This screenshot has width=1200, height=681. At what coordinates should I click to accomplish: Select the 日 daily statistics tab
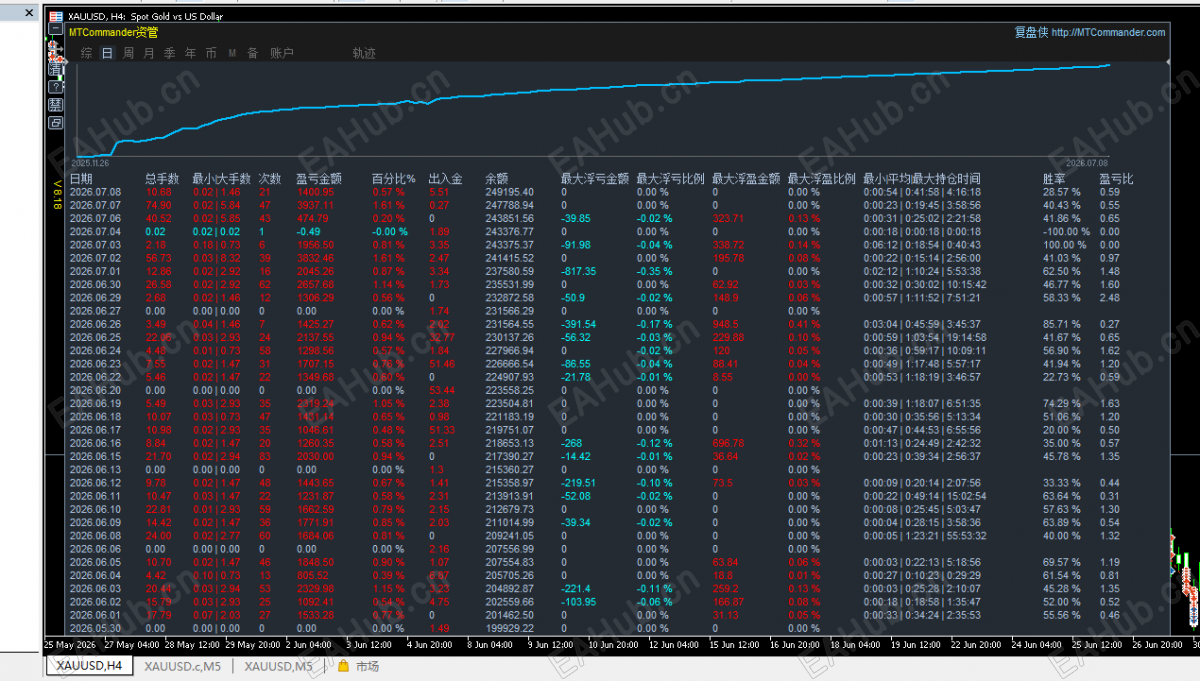pyautogui.click(x=107, y=53)
